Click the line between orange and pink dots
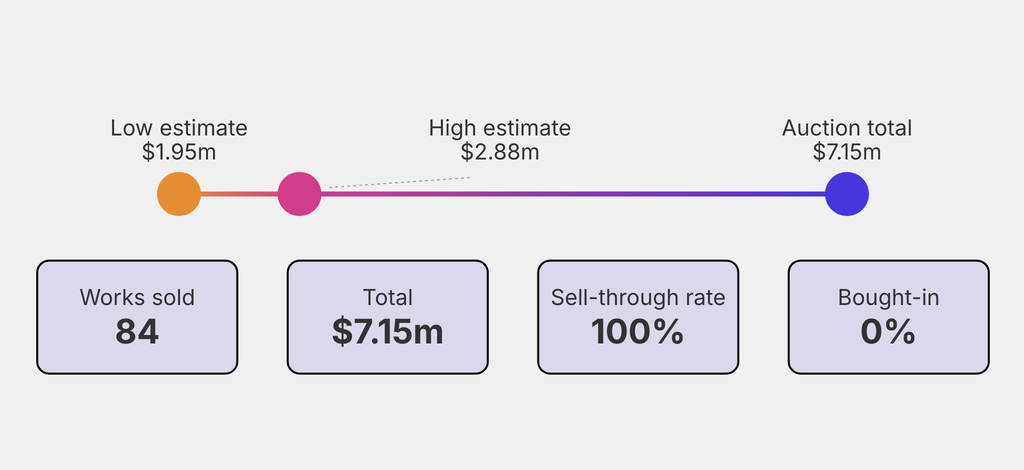The width and height of the screenshot is (1024, 470). [x=239, y=194]
